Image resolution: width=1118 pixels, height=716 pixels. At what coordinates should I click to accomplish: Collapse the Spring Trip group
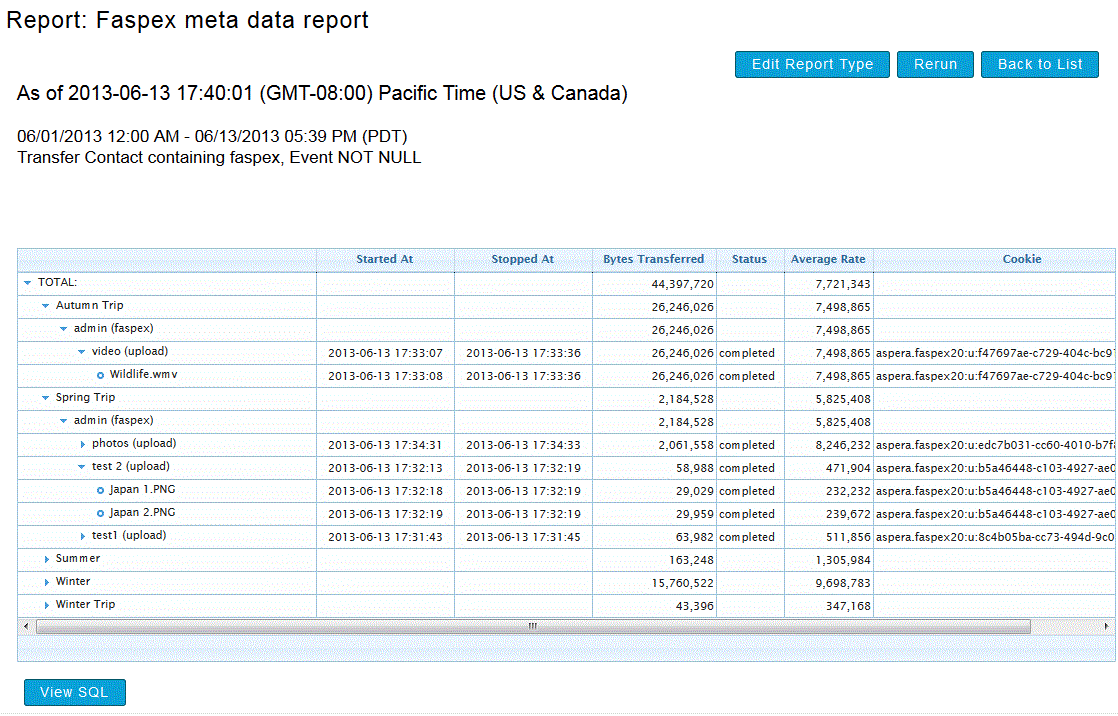click(46, 398)
